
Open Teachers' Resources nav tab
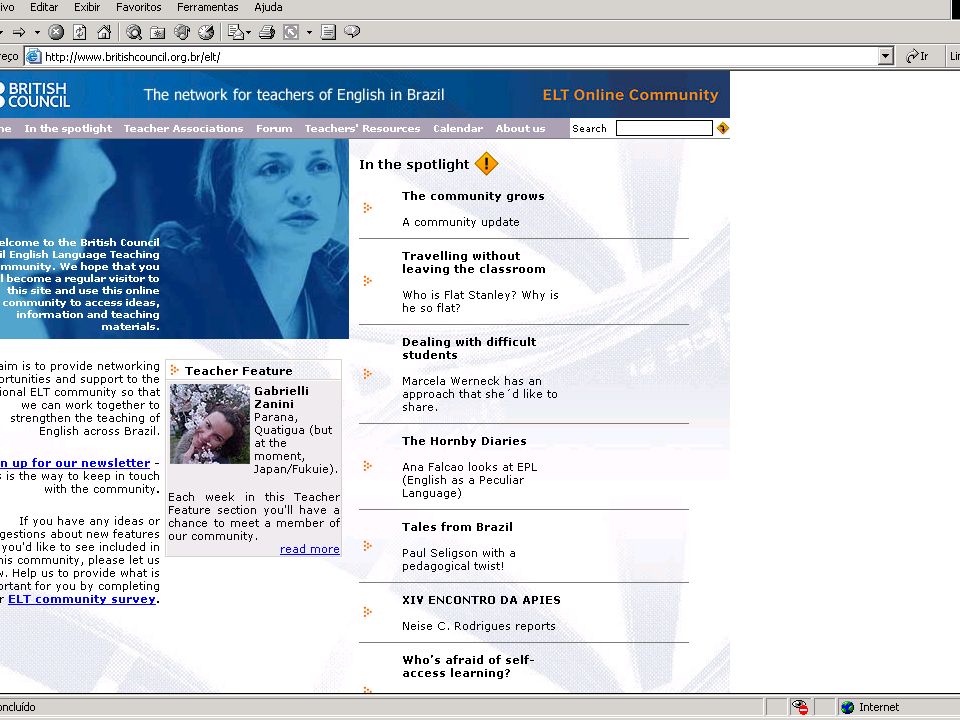pyautogui.click(x=362, y=129)
